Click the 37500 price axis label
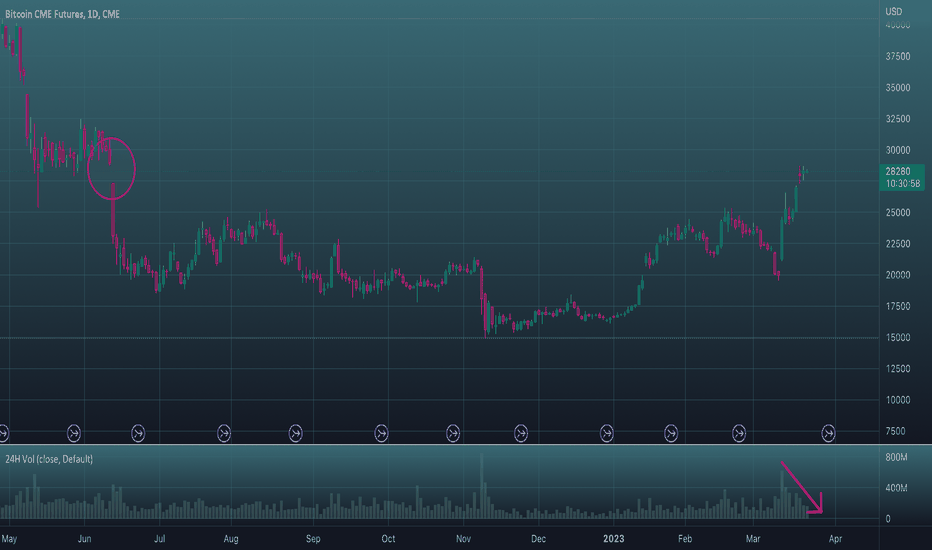Viewport: 932px width, 550px height. point(898,56)
